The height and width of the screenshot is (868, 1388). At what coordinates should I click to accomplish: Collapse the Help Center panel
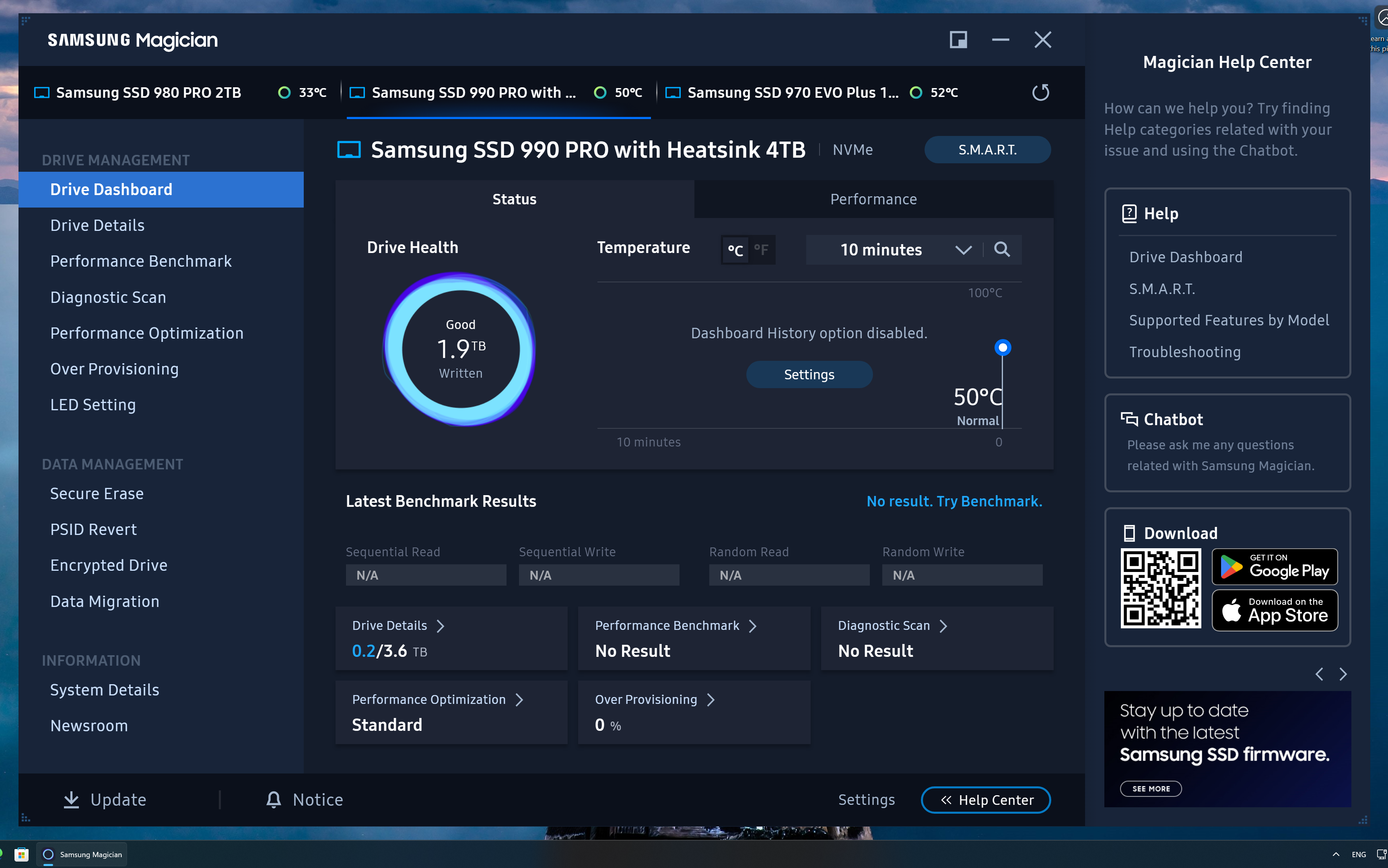tap(986, 800)
